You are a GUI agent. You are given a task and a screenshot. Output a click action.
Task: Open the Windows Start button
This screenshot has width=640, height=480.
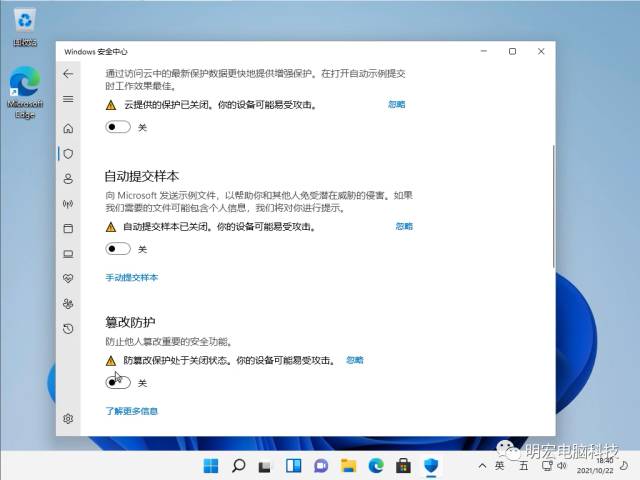211,466
